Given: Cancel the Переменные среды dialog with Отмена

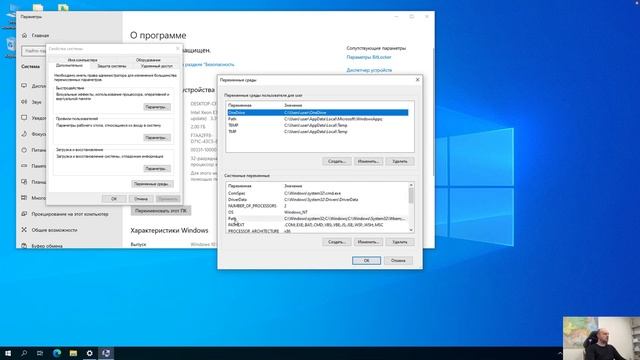Looking at the screenshot, I should pyautogui.click(x=398, y=260).
